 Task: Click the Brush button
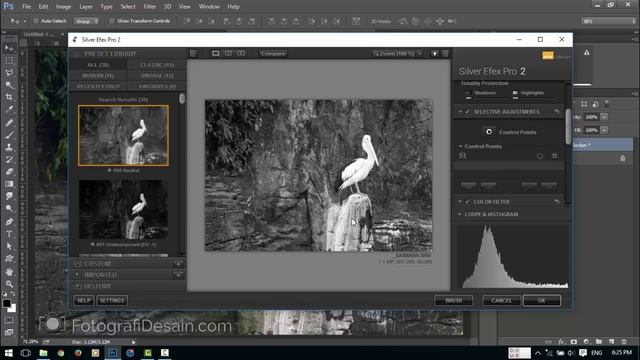coord(453,300)
